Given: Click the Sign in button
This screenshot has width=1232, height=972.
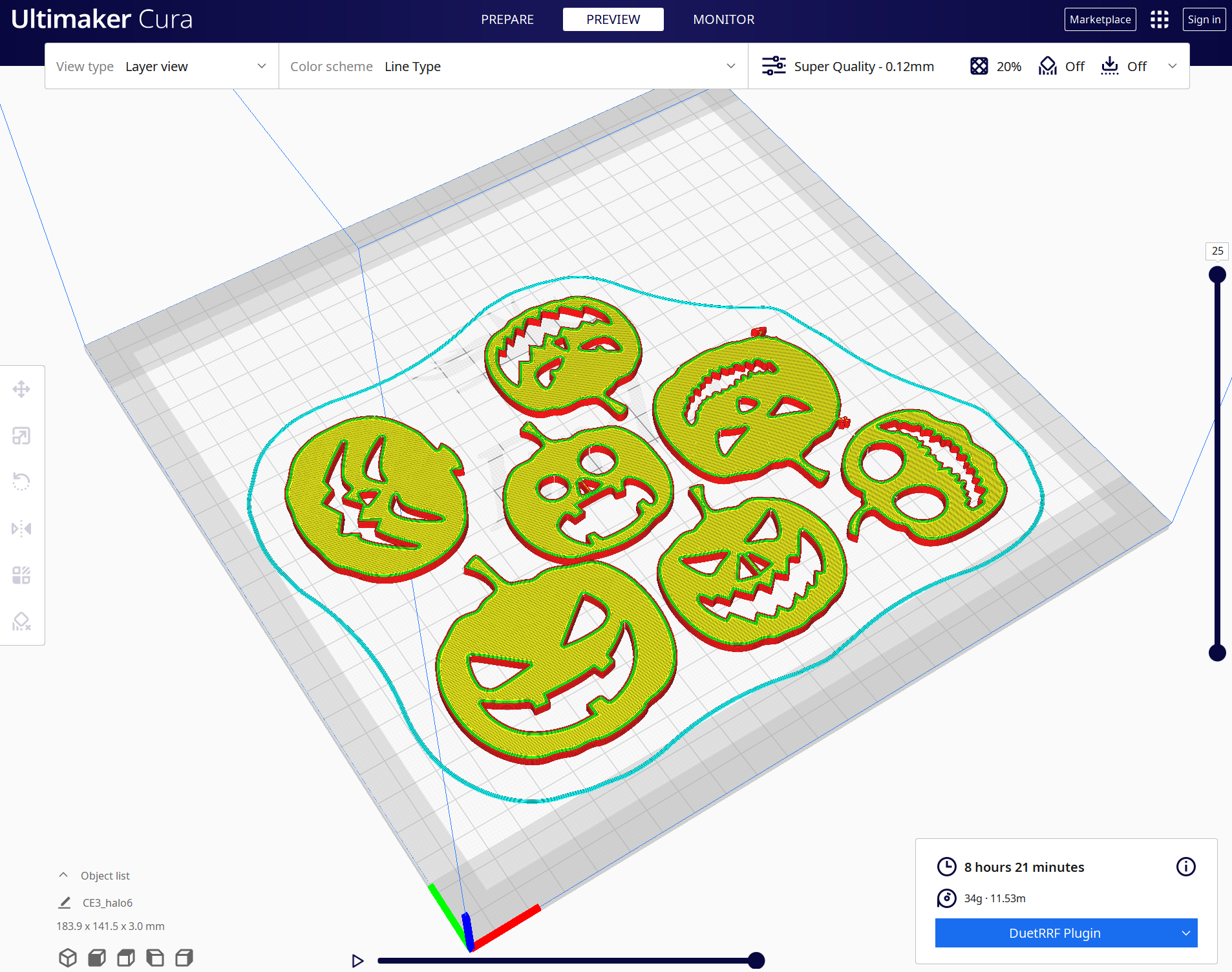Looking at the screenshot, I should (1204, 19).
